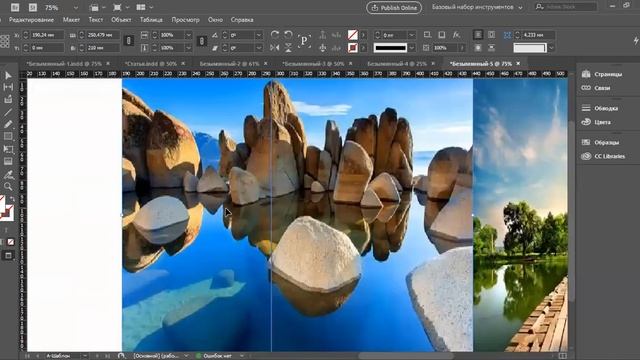640x360 pixels.
Task: Open the Цвета panel
Action: point(596,122)
